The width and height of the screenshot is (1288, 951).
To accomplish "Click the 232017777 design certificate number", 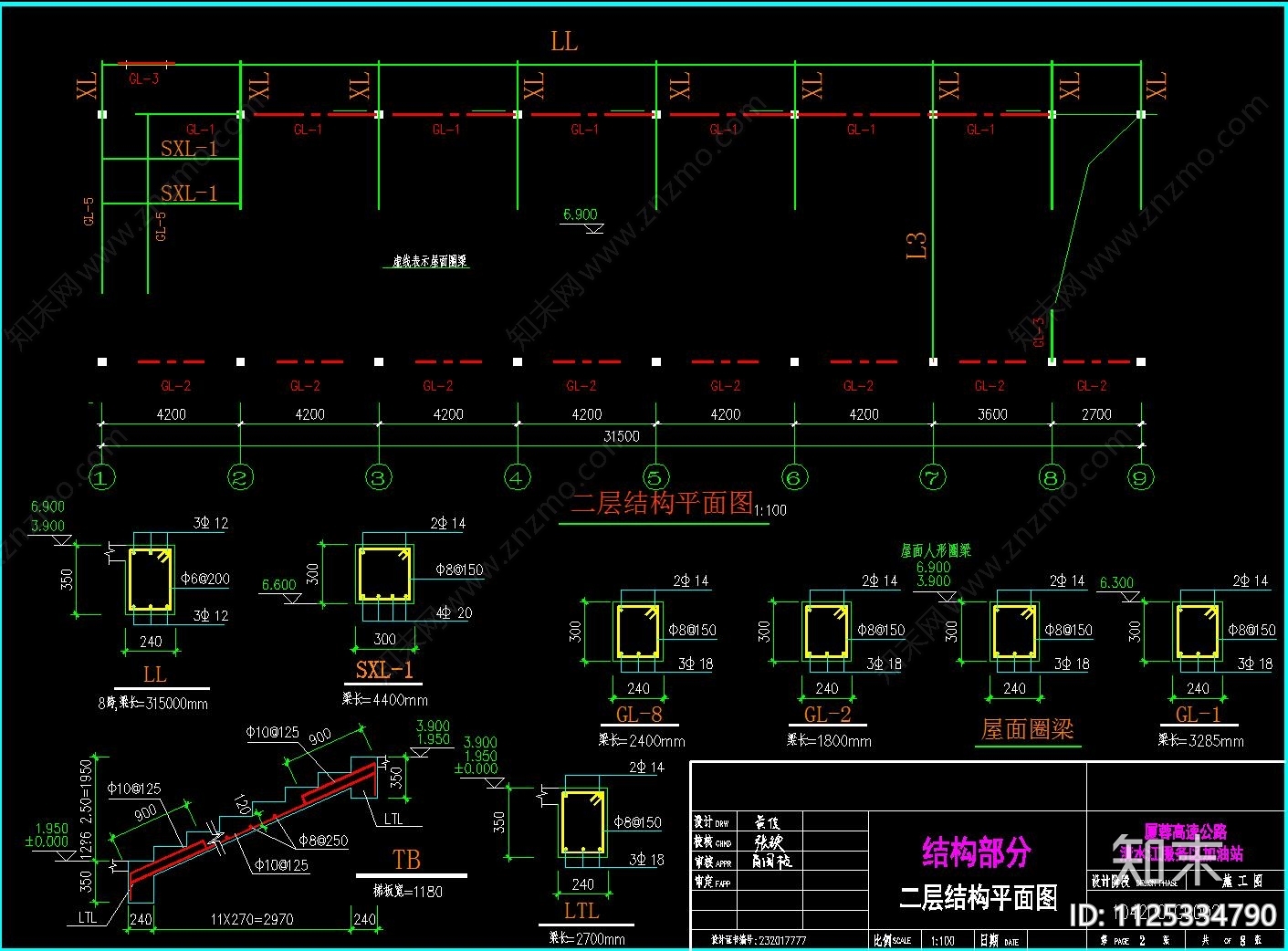I will coord(782,940).
